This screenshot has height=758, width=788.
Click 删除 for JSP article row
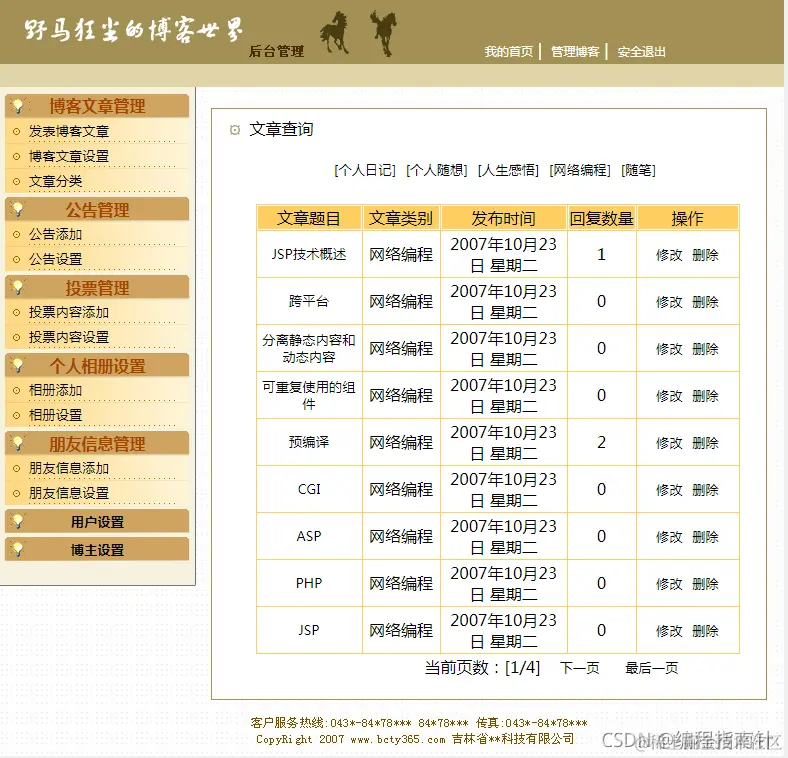pyautogui.click(x=705, y=631)
